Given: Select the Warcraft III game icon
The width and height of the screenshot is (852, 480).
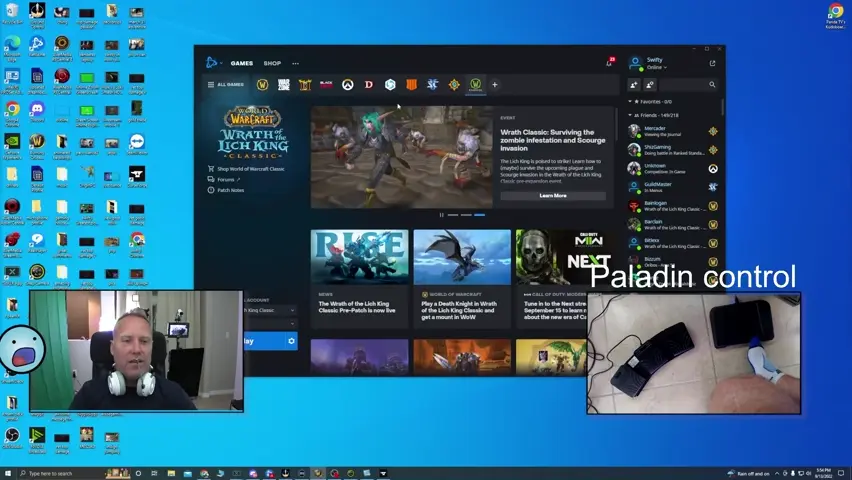Looking at the screenshot, I should pos(305,85).
